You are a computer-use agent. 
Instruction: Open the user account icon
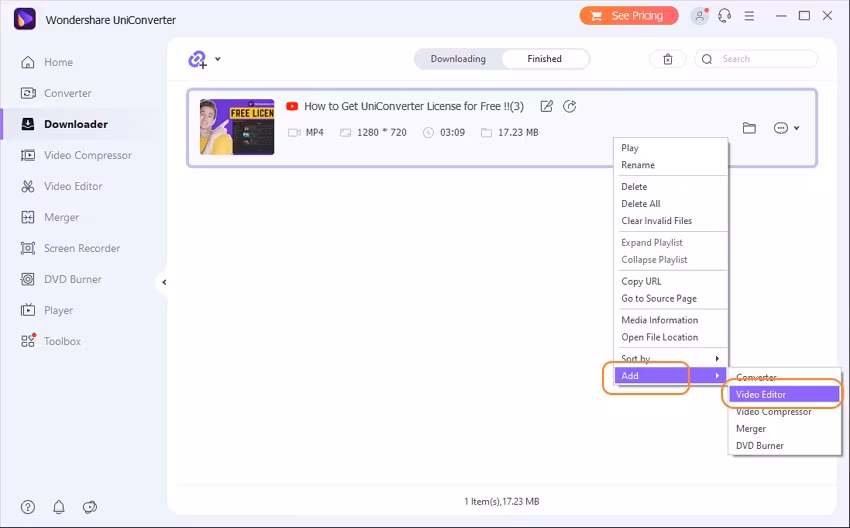(x=699, y=16)
